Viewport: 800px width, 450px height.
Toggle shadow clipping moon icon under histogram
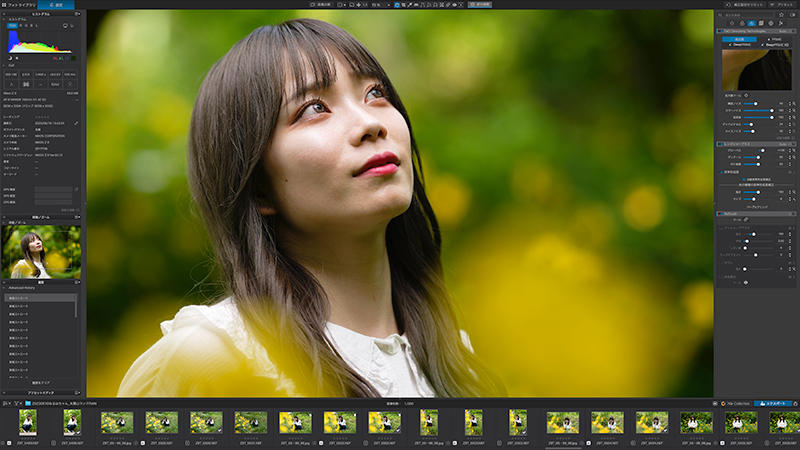(x=10, y=58)
